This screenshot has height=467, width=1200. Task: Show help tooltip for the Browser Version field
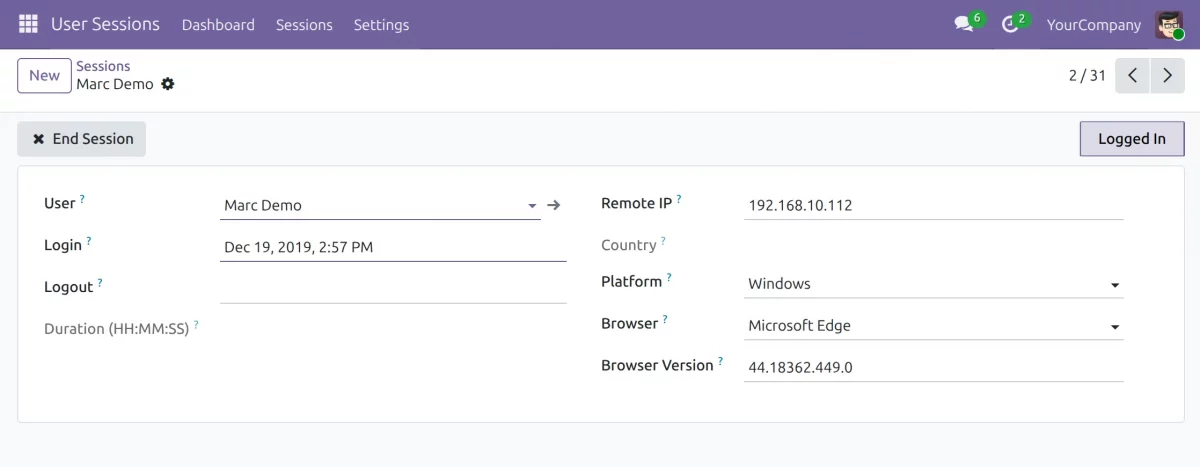coord(720,361)
